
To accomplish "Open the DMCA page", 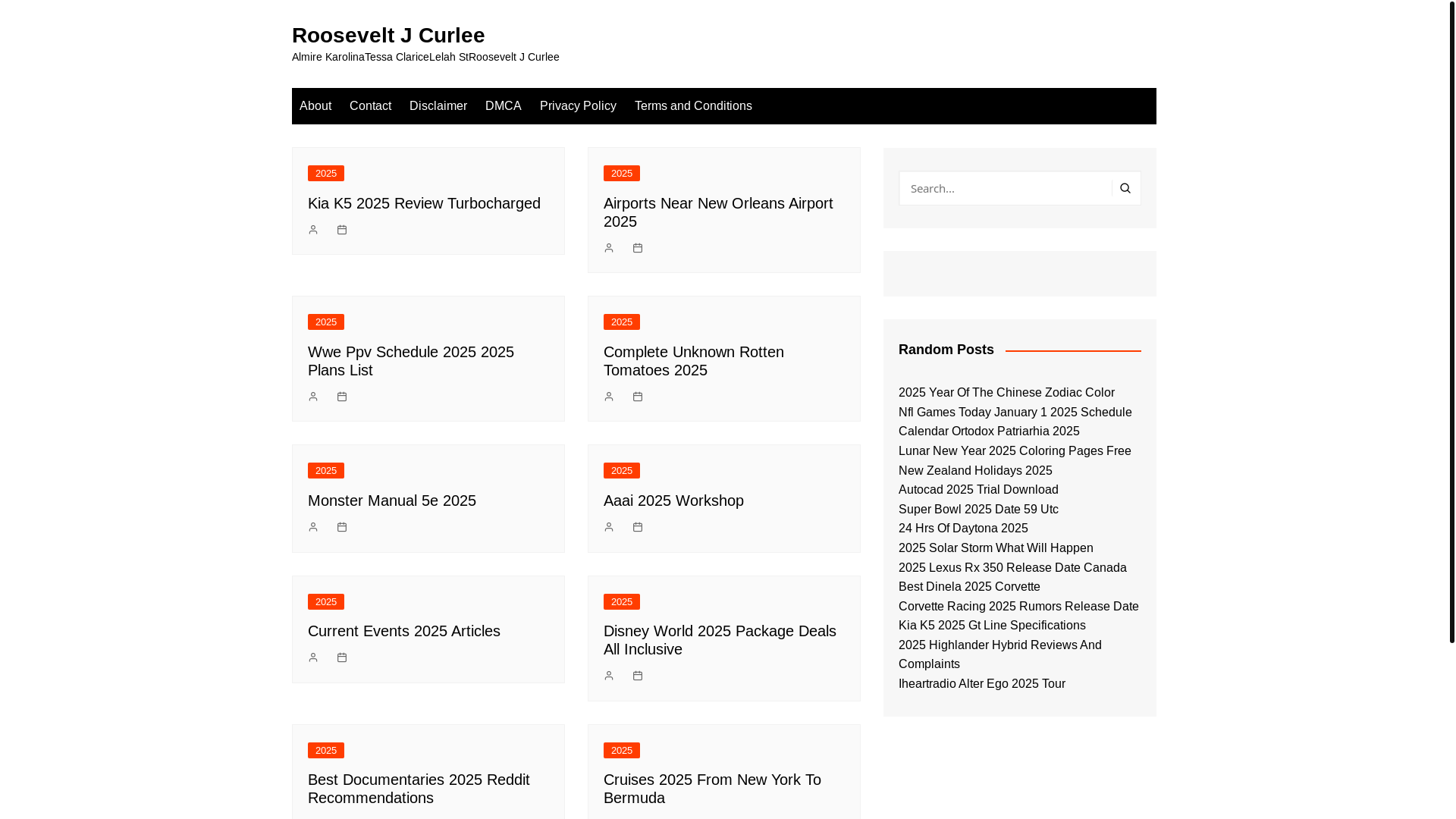I will coord(504,106).
